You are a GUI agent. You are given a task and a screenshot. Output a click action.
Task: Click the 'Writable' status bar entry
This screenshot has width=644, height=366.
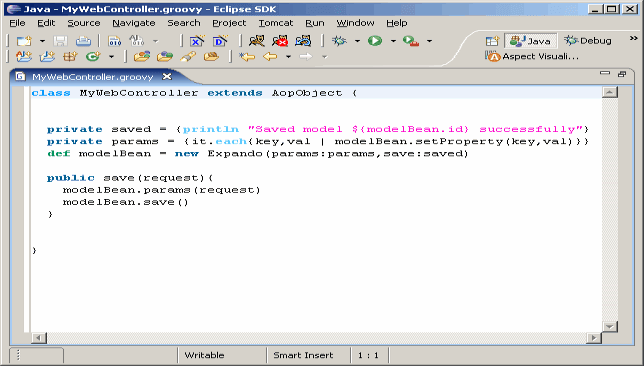pyautogui.click(x=204, y=355)
